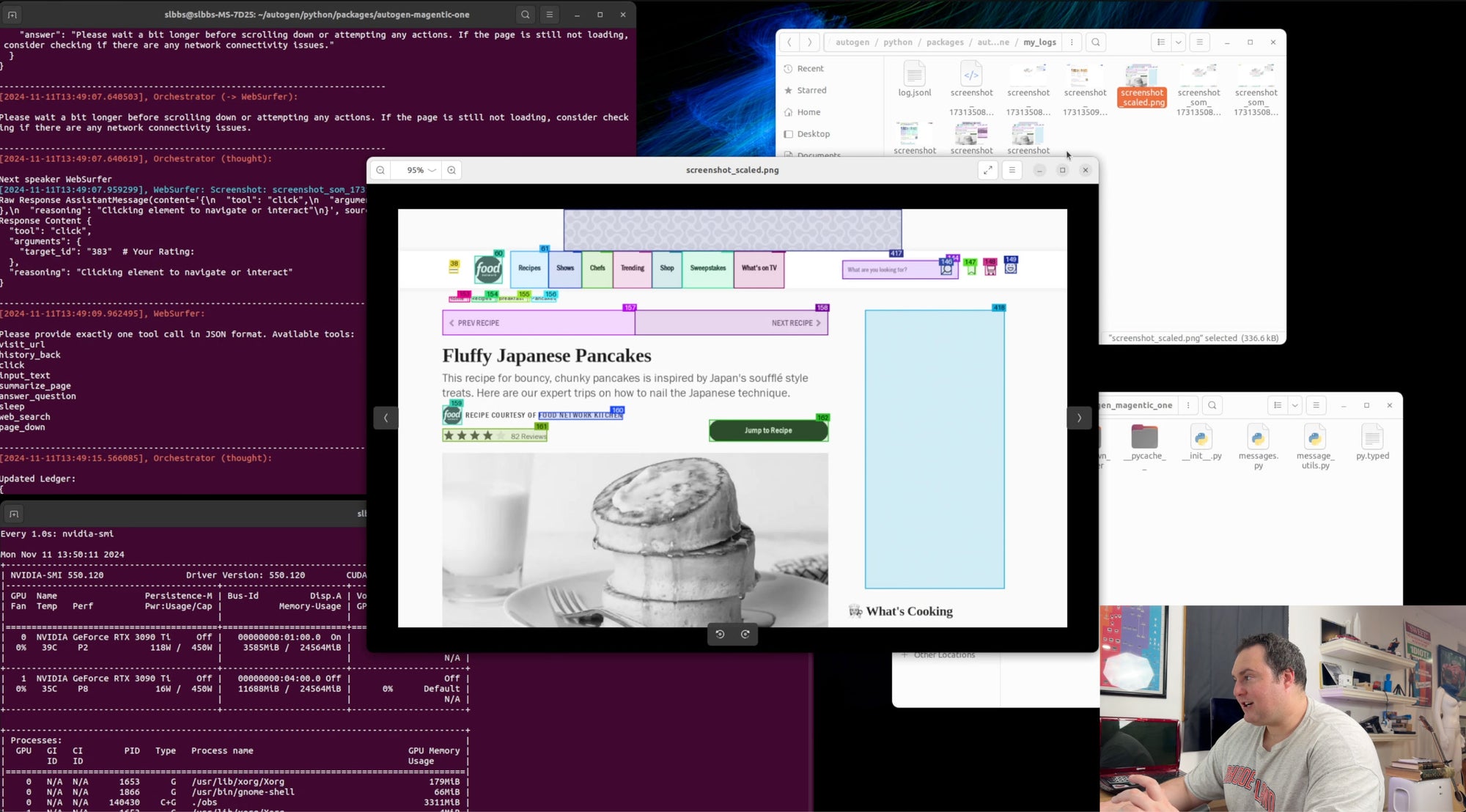This screenshot has width=1466, height=812.
Task: Select the my_logs breadcrumb segment
Action: coord(1040,43)
